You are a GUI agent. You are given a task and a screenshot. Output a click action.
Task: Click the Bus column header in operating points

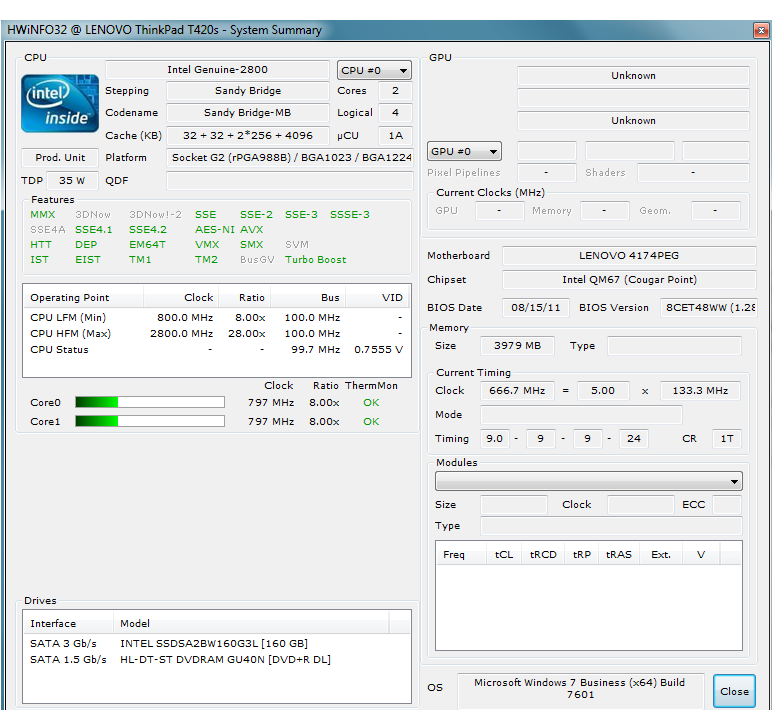coord(308,297)
